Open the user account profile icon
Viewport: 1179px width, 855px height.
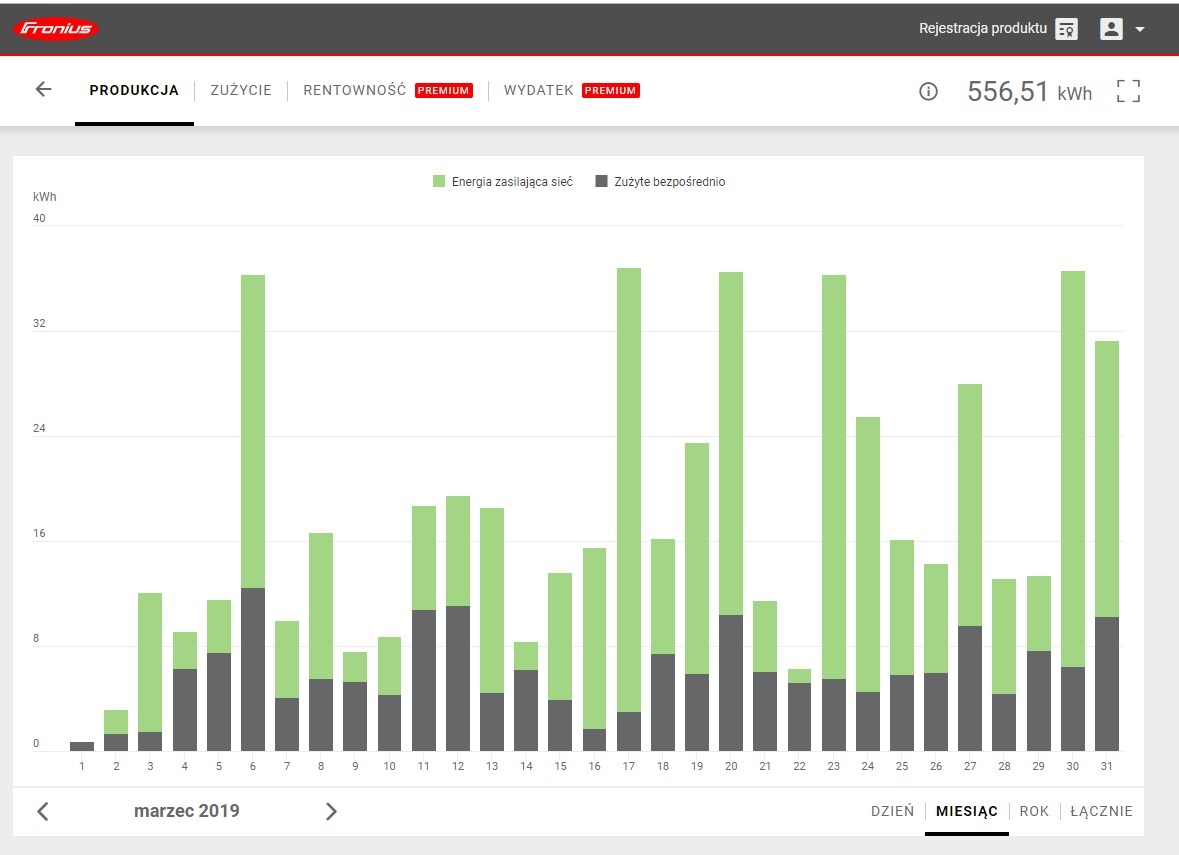1111,29
